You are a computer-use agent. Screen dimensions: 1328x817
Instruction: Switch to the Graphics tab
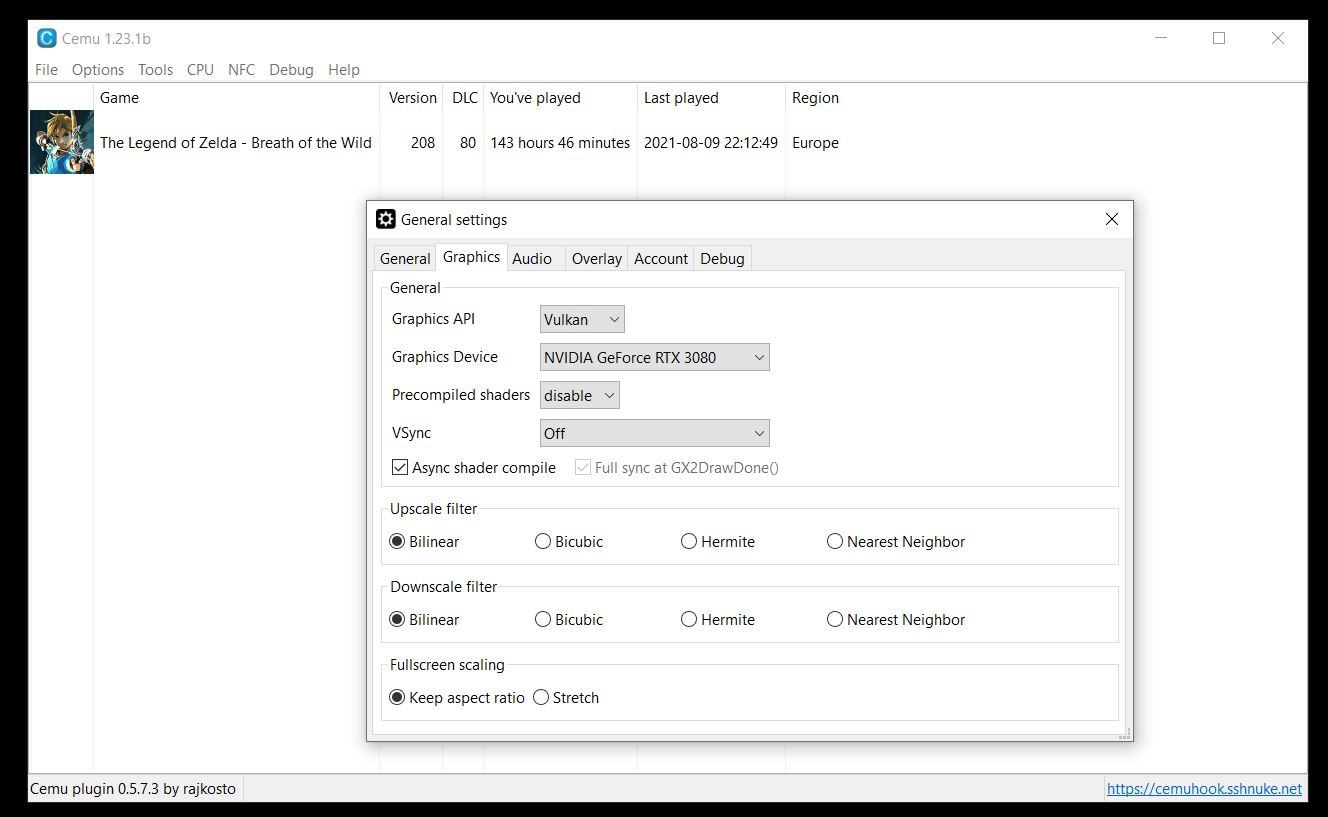[471, 257]
